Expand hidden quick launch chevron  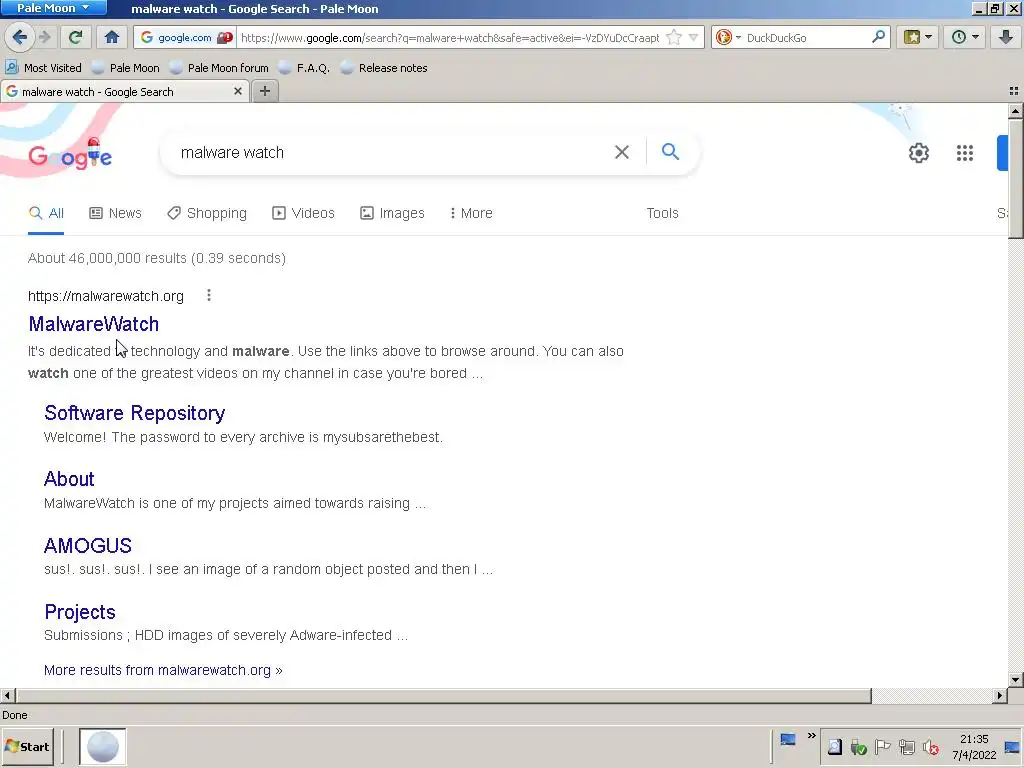811,736
